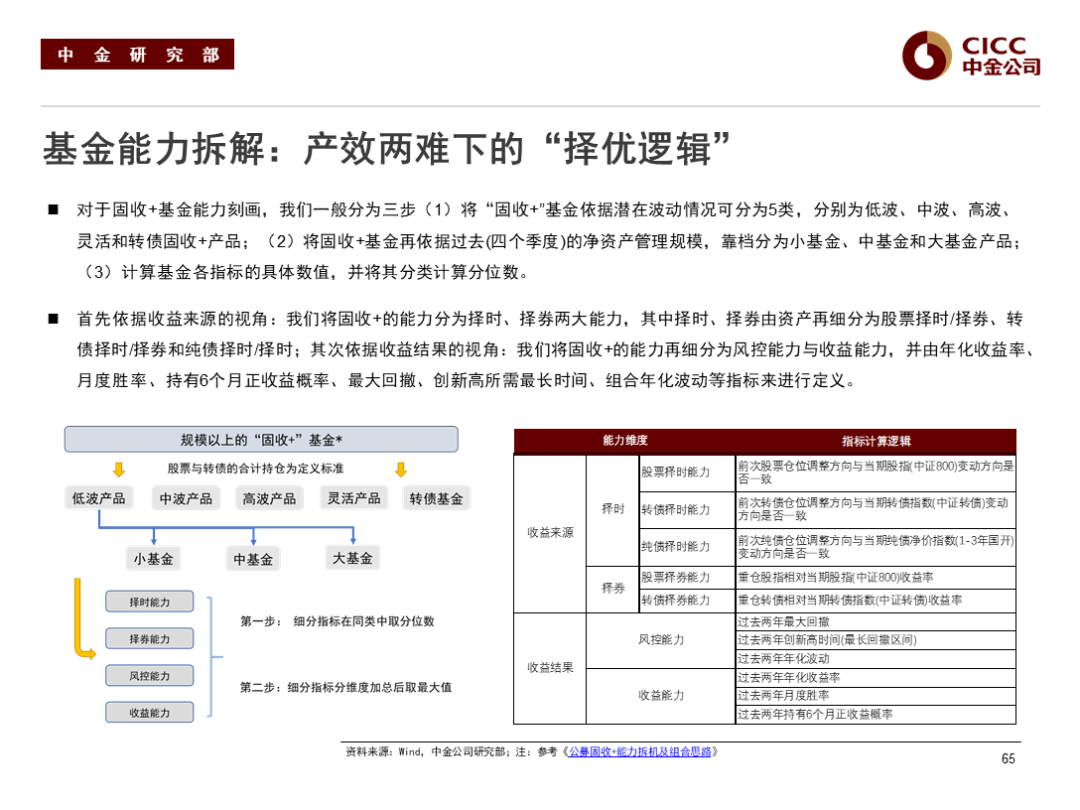Screen dimensions: 1080x810
Task: Select the 高波产品 box
Action: point(269,498)
